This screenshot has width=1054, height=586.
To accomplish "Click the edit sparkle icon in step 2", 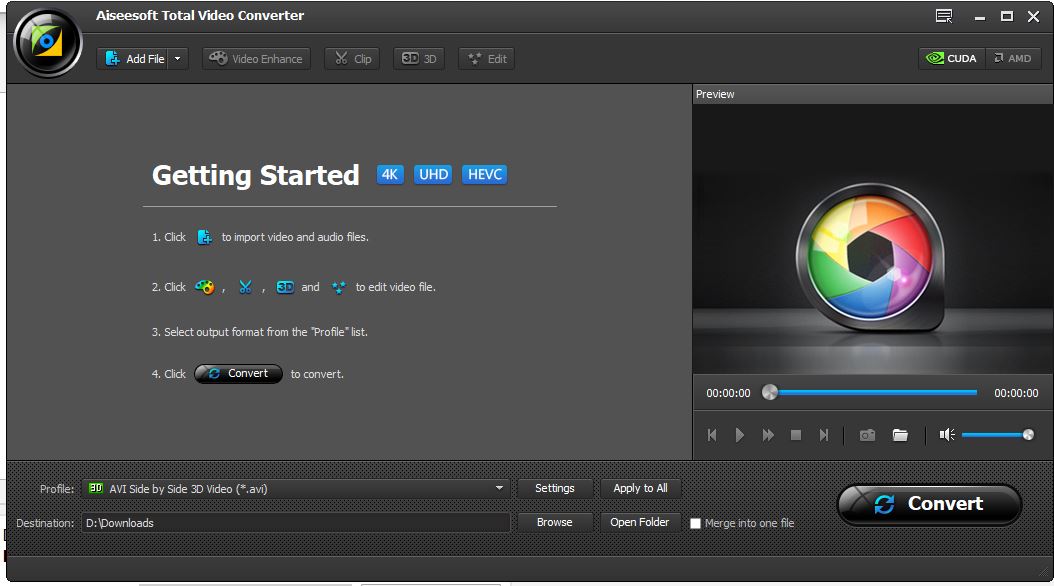I will point(339,287).
